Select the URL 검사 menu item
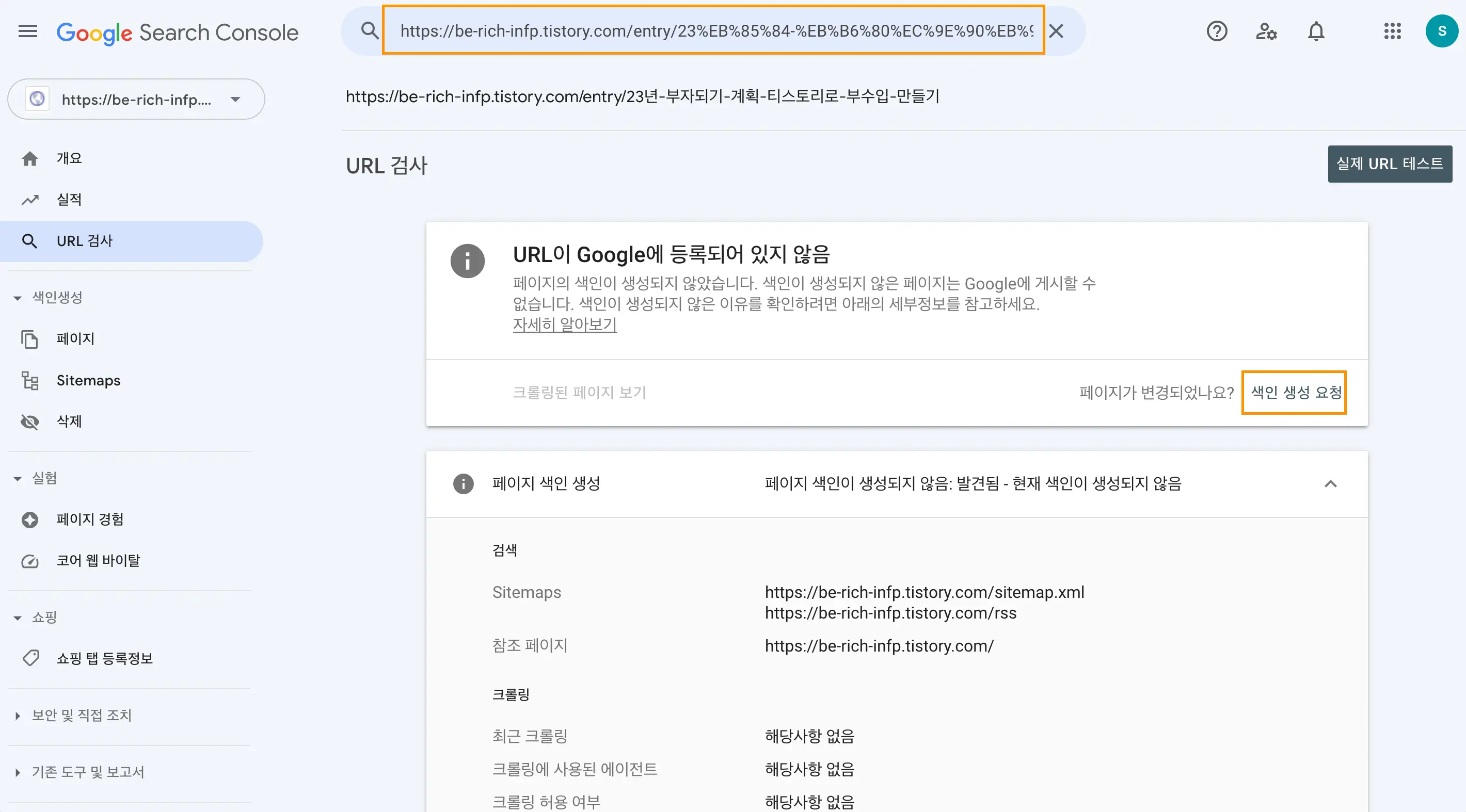 (131, 241)
